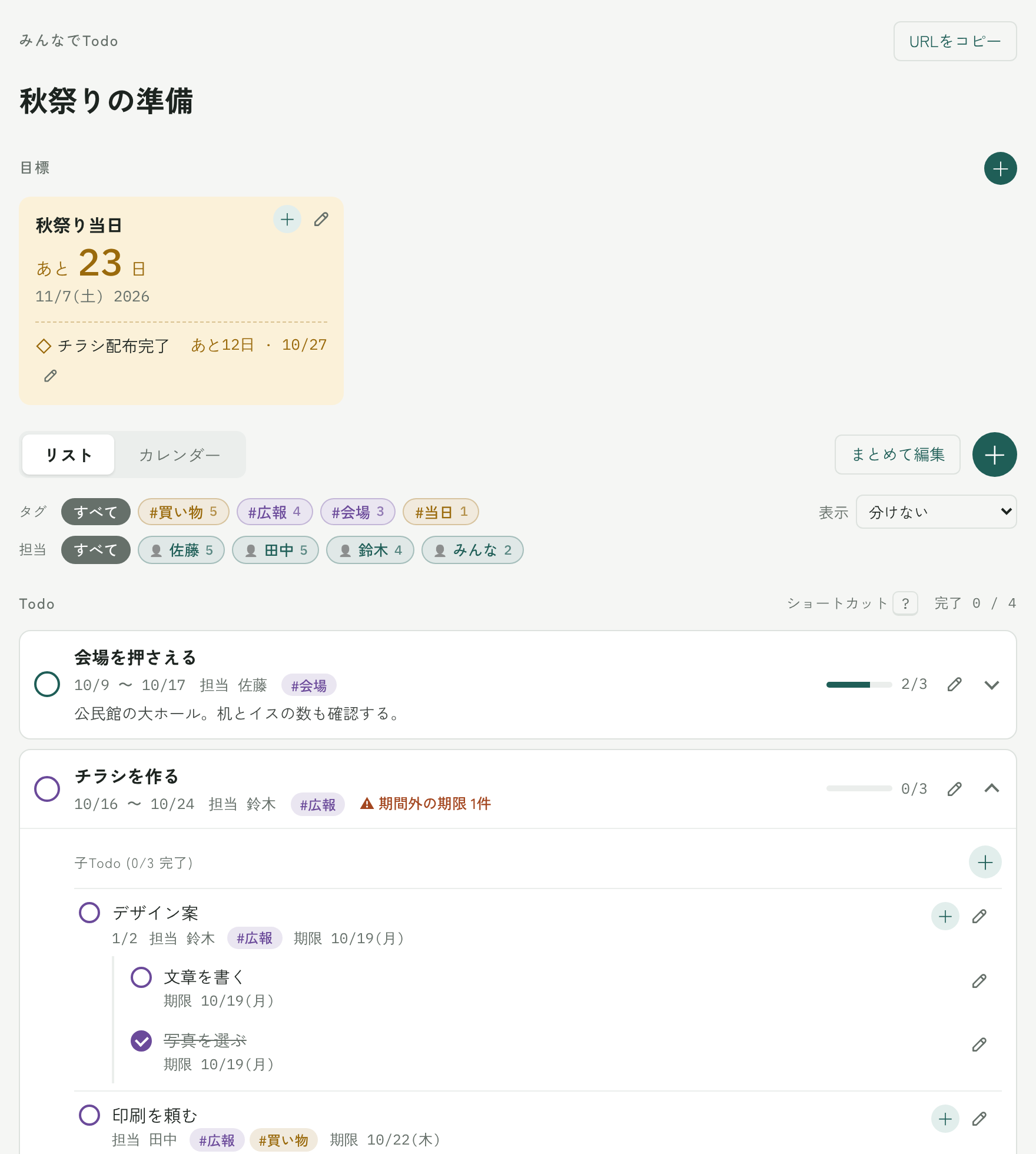1036x1154 pixels.
Task: Check off 文章を書く
Action: 141,977
